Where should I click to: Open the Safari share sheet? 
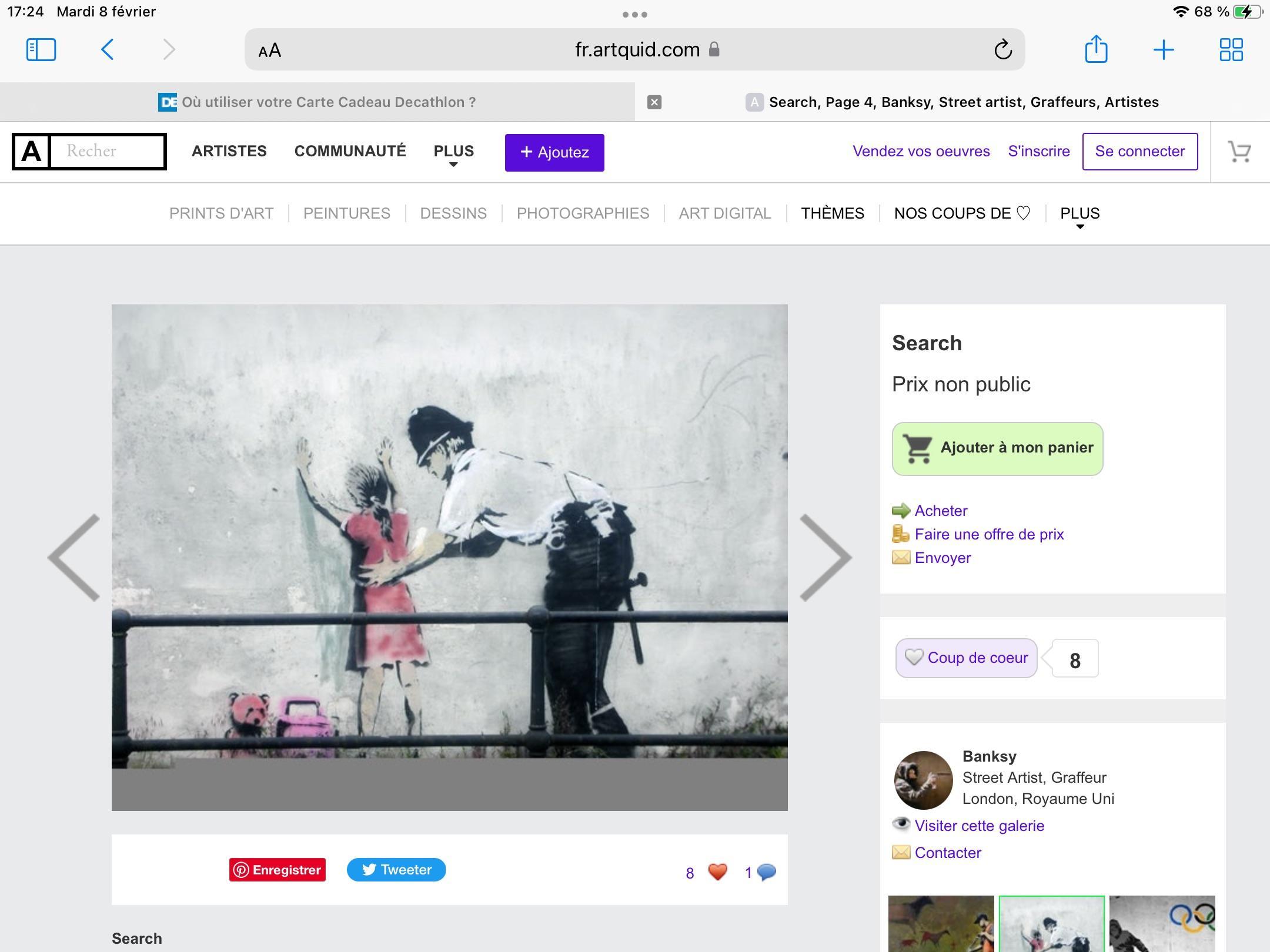[1096, 49]
